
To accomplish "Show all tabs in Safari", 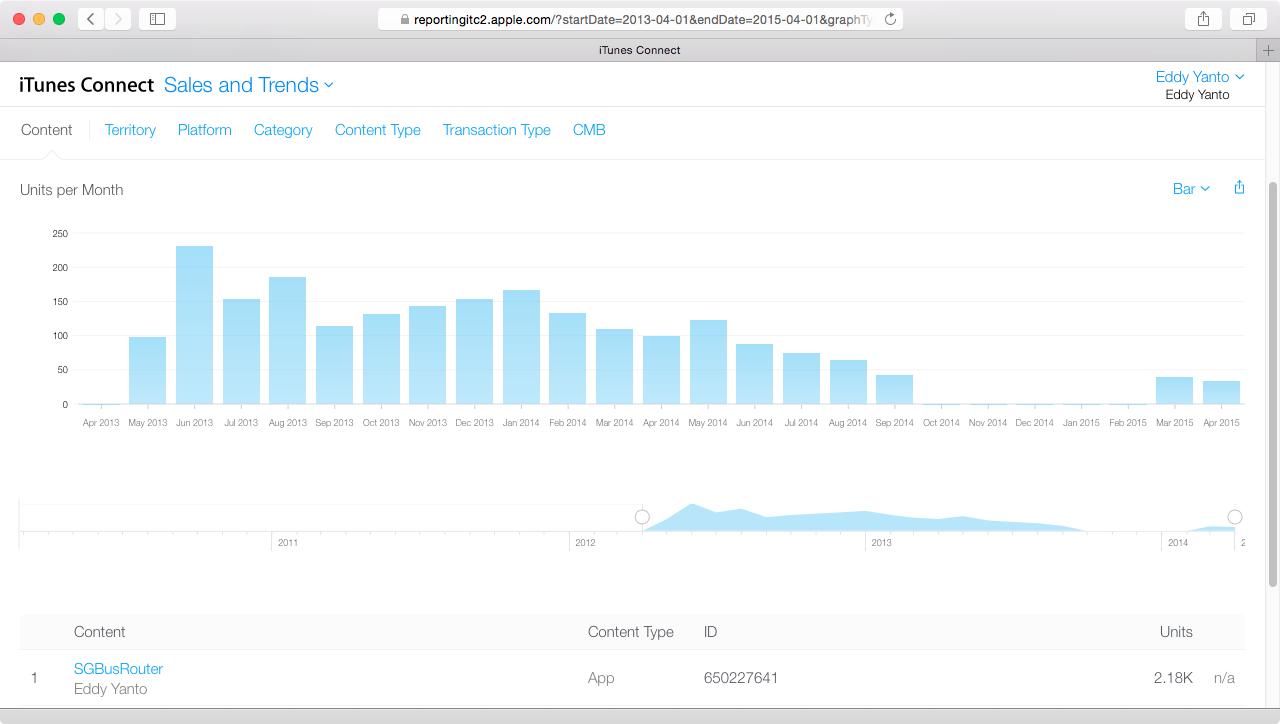I will [x=1248, y=19].
